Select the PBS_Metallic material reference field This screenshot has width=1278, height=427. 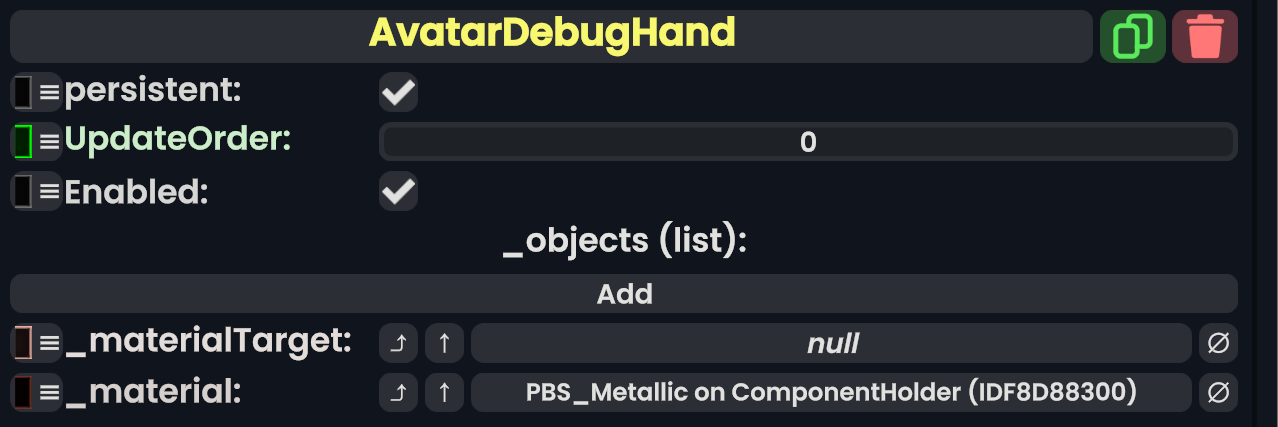pyautogui.click(x=831, y=393)
